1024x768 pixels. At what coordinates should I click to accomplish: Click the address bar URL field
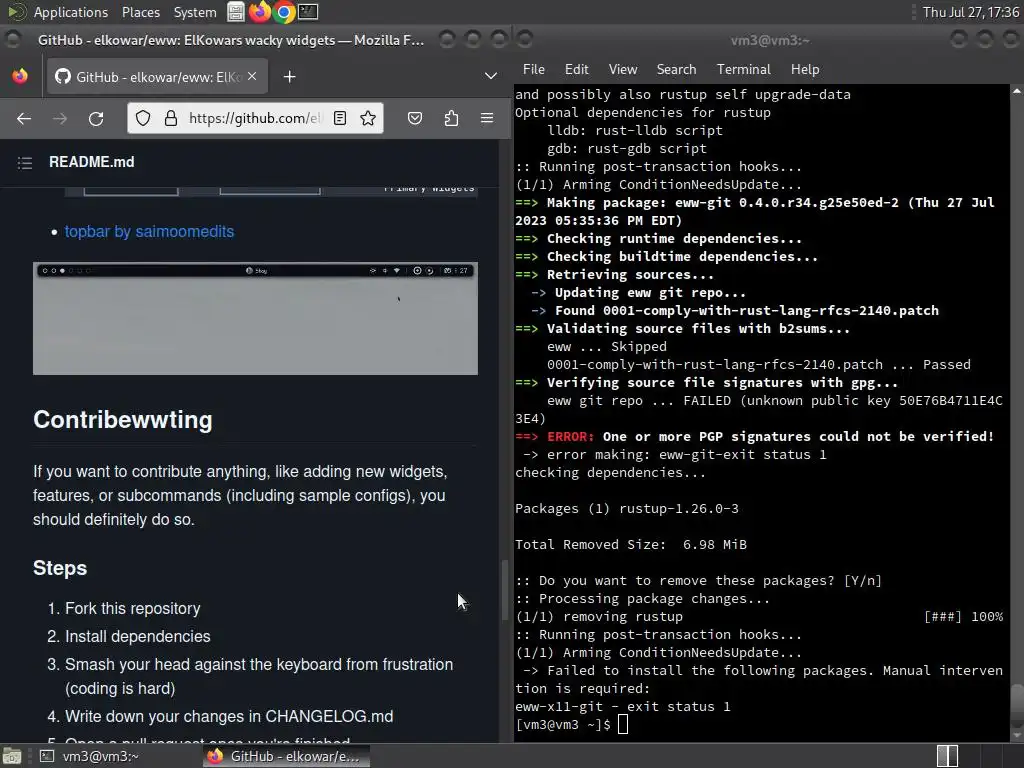point(255,118)
